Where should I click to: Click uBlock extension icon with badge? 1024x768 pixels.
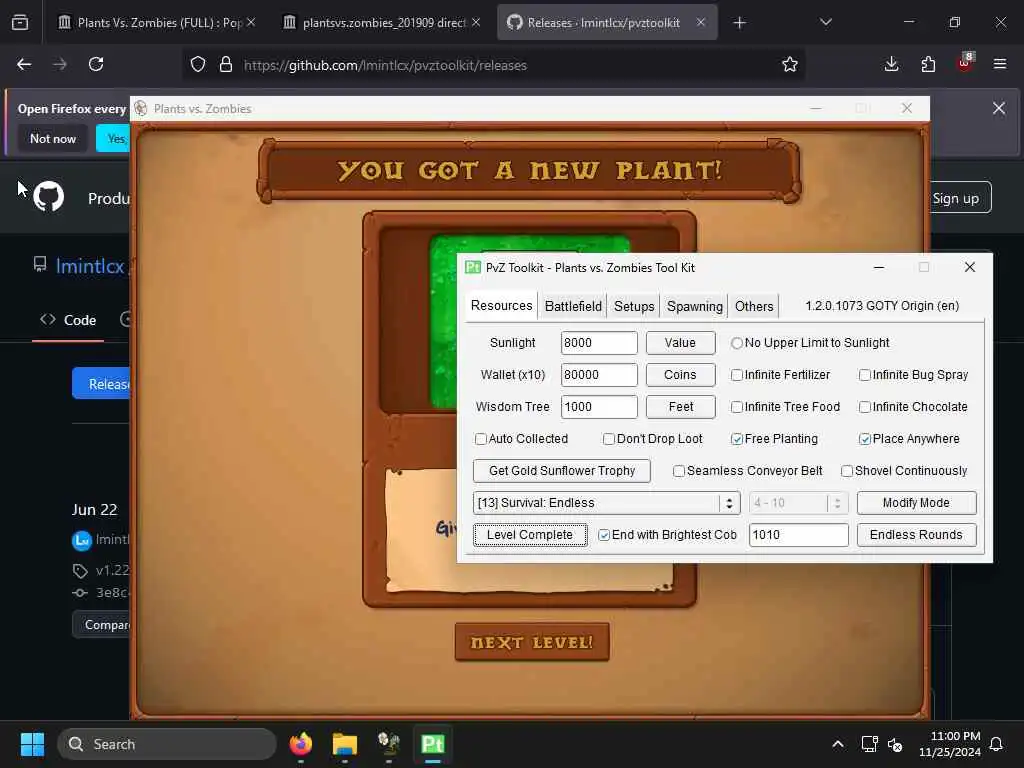click(965, 63)
